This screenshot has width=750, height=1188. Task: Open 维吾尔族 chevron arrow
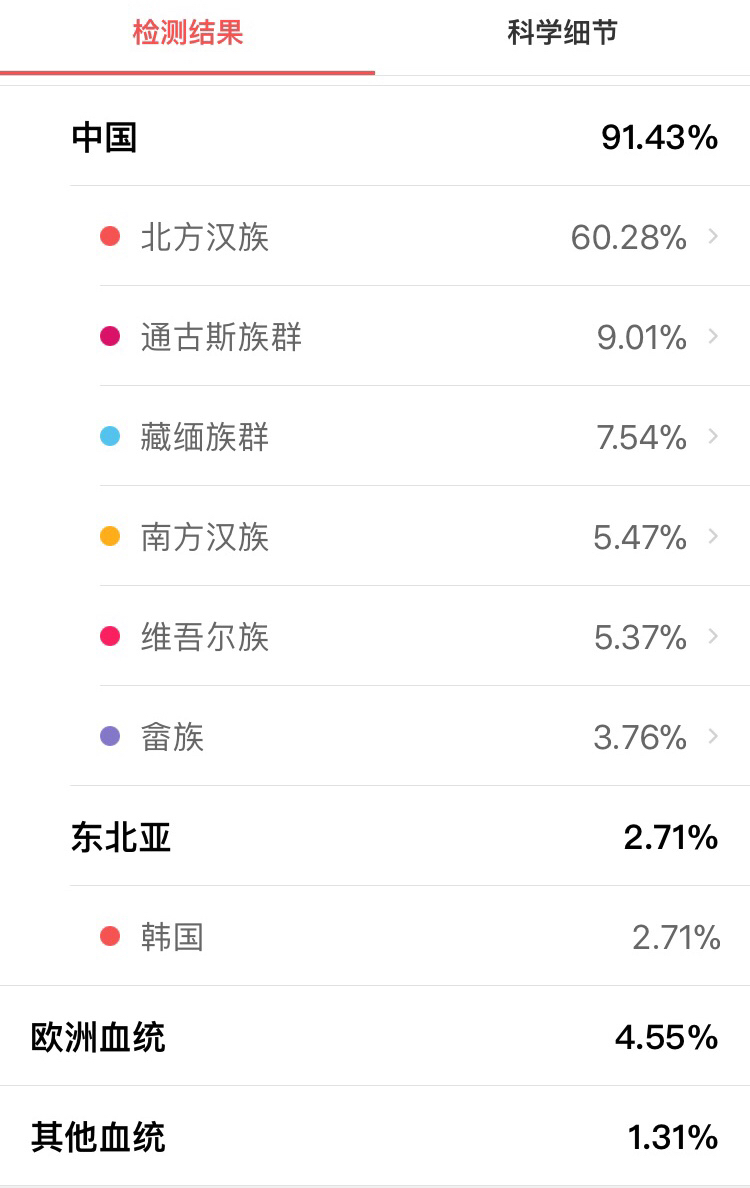coord(713,636)
